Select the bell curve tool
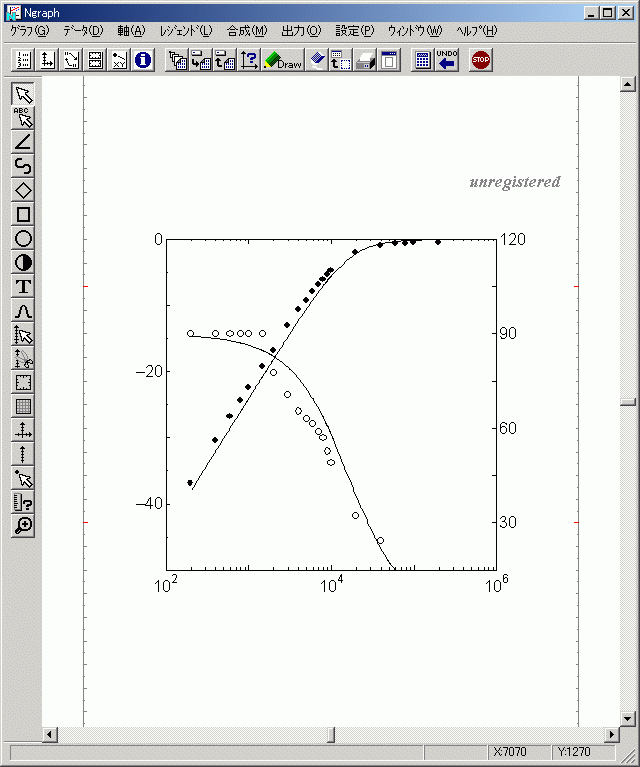This screenshot has height=767, width=640. click(24, 310)
